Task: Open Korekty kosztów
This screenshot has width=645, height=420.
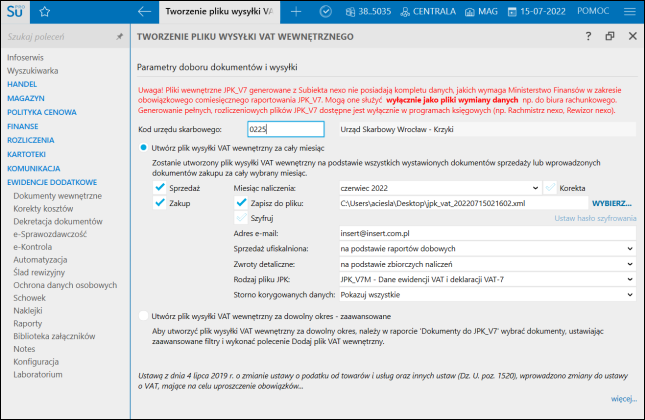Action: (43, 209)
